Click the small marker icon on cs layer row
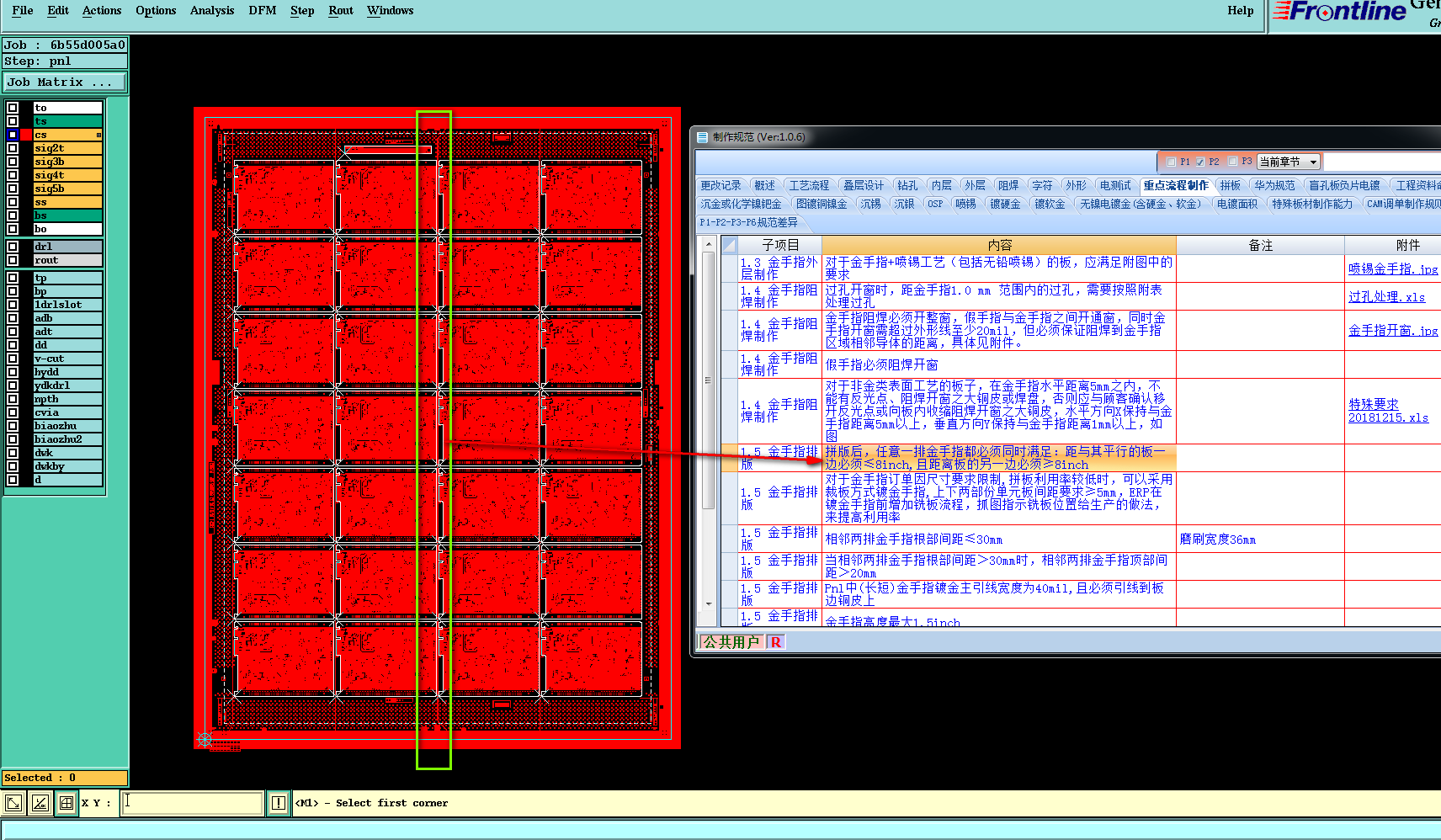 (98, 135)
